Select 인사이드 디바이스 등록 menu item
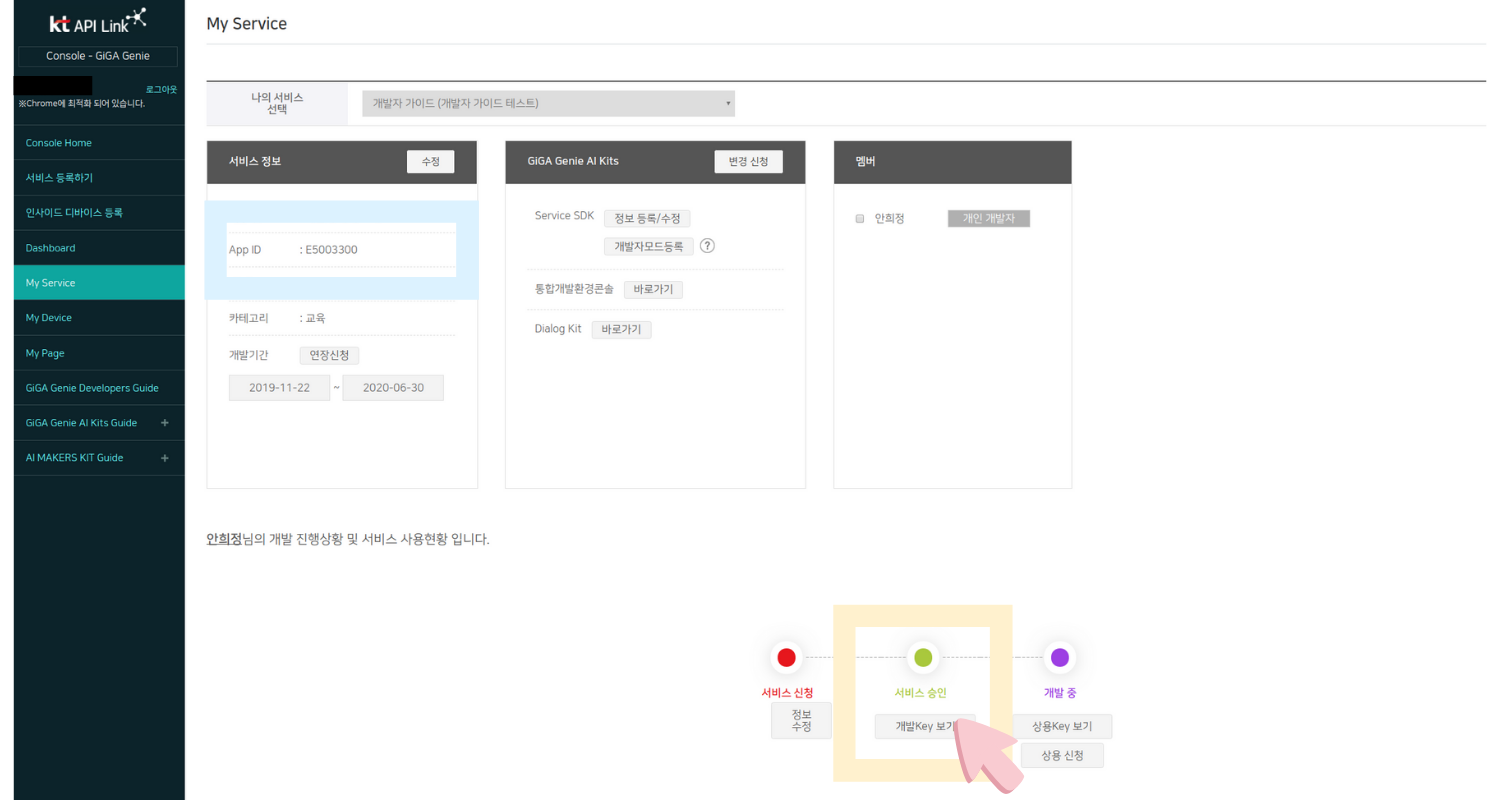Viewport: 1500px width, 800px height. pyautogui.click(x=99, y=213)
